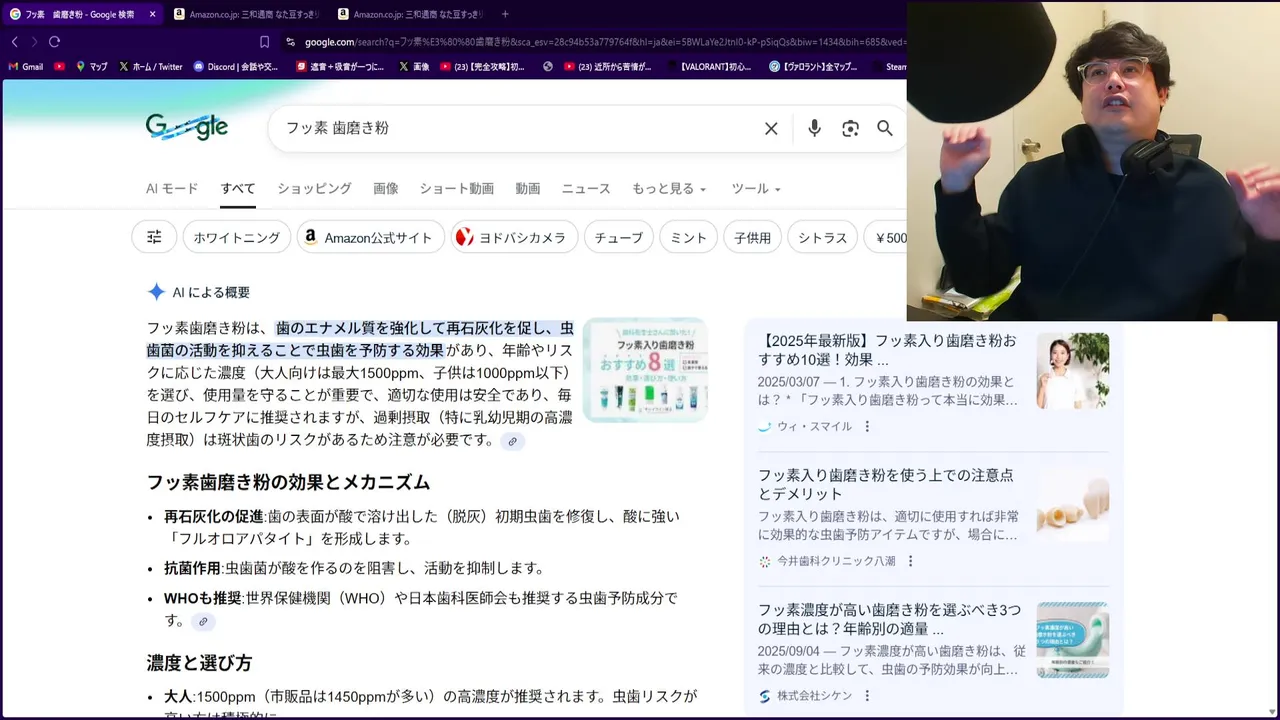The height and width of the screenshot is (720, 1280).
Task: Switch to the 動画 tab
Action: click(x=527, y=188)
